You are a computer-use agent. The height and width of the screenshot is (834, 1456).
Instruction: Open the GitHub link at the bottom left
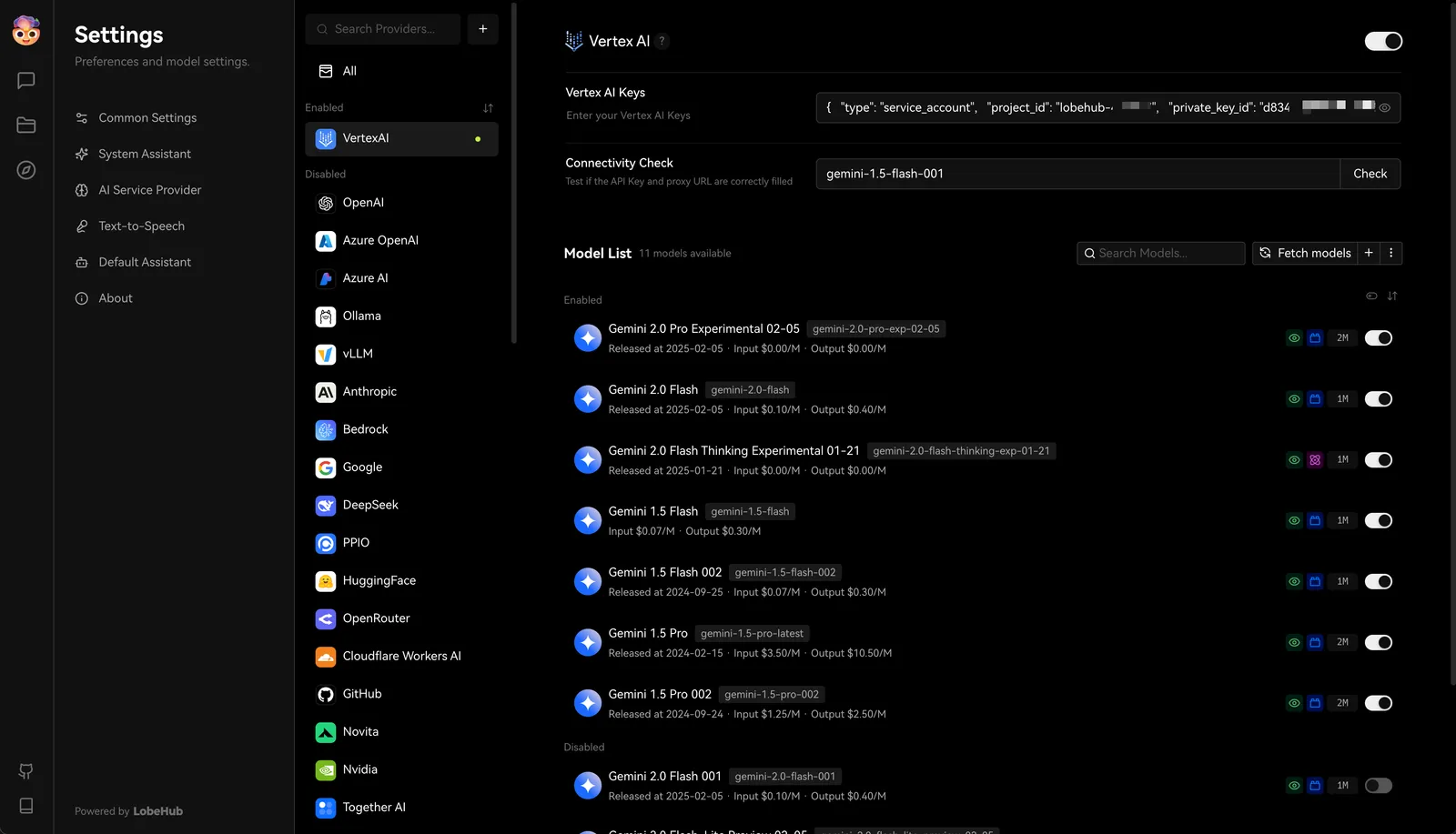25,770
